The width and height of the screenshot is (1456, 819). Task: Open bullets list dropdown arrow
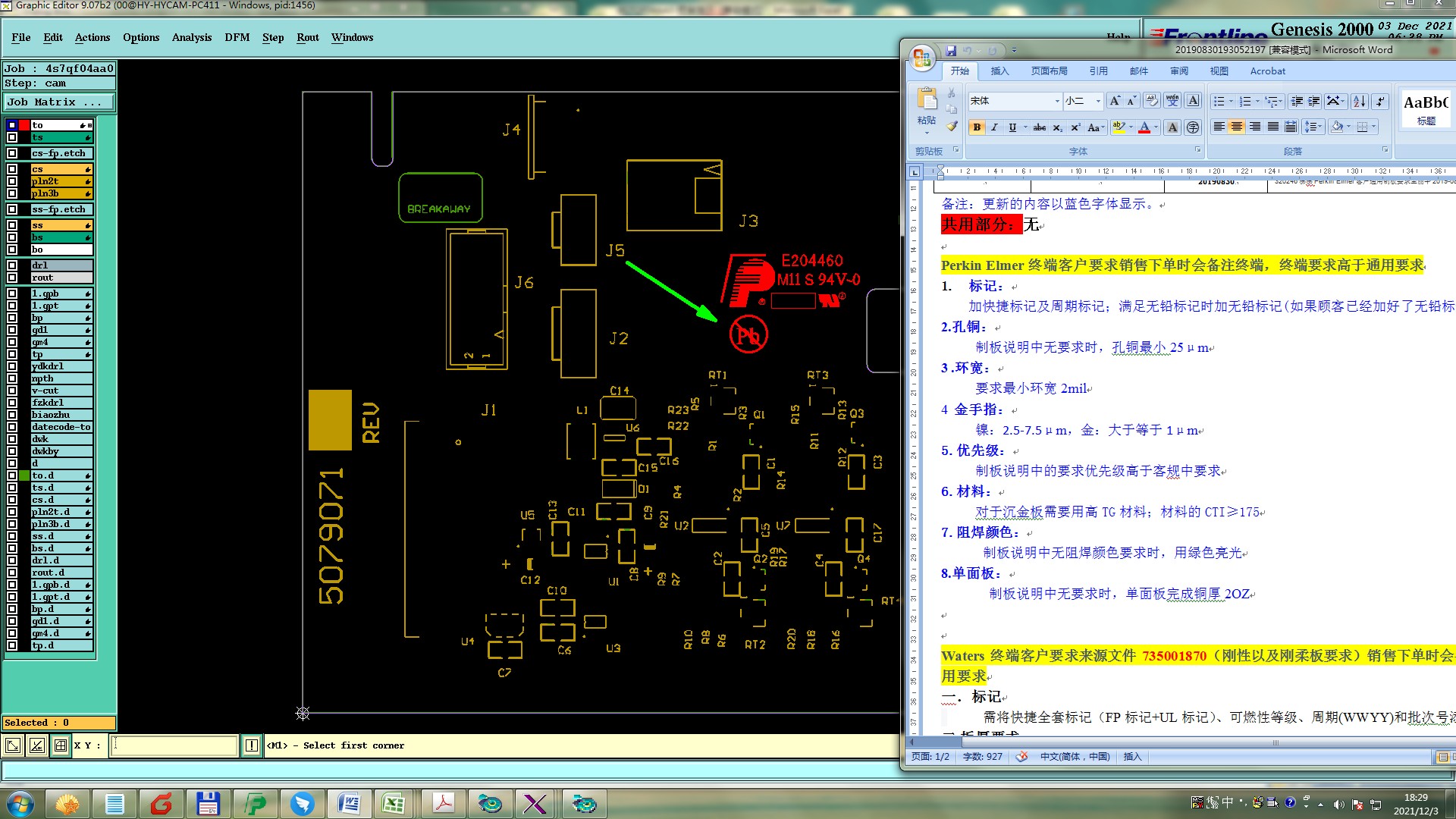click(1231, 101)
